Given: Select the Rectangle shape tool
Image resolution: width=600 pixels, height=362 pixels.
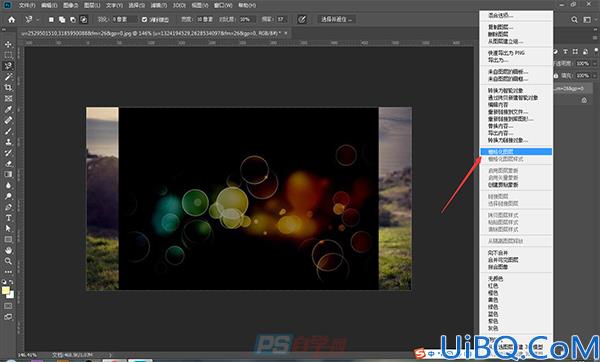Looking at the screenshot, I should coord(8,240).
